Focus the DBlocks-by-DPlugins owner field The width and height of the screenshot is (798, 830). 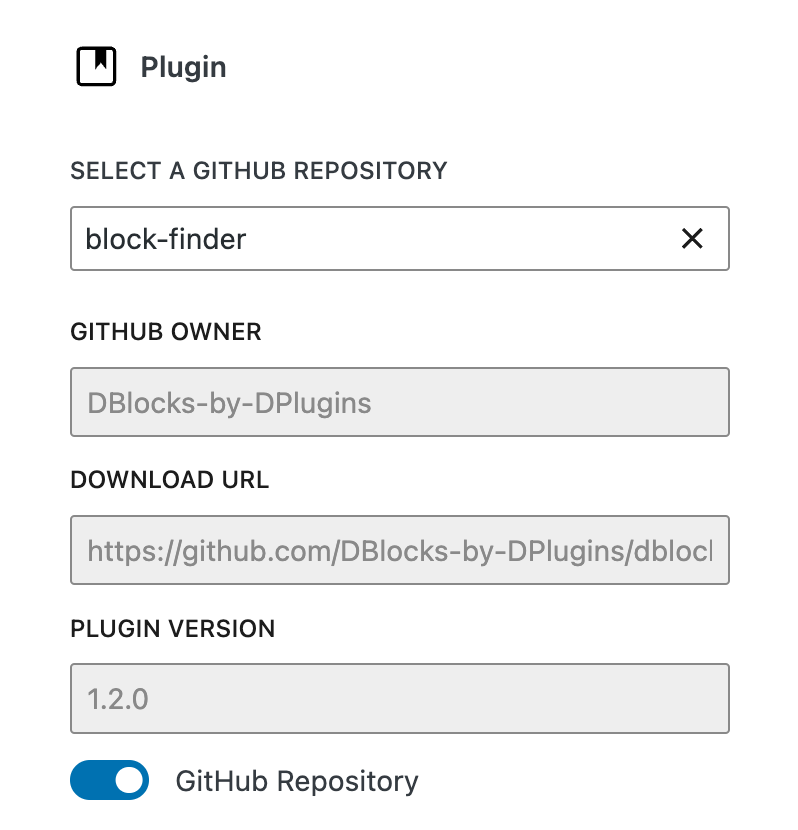tap(400, 402)
